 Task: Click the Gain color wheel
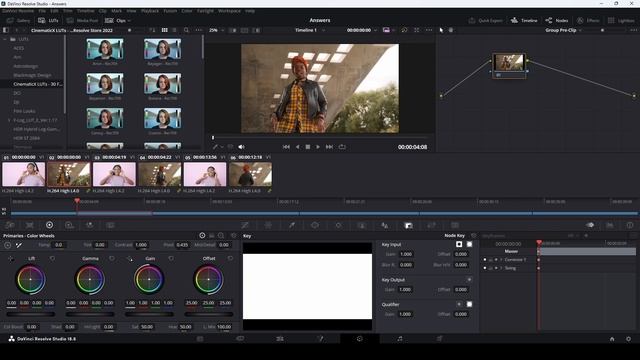tap(149, 279)
